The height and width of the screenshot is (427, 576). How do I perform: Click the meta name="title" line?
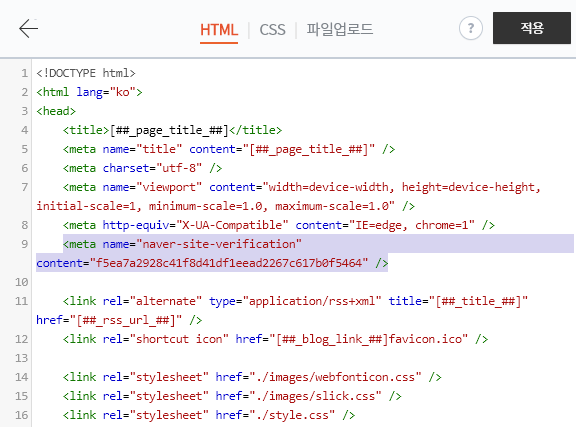click(229, 149)
